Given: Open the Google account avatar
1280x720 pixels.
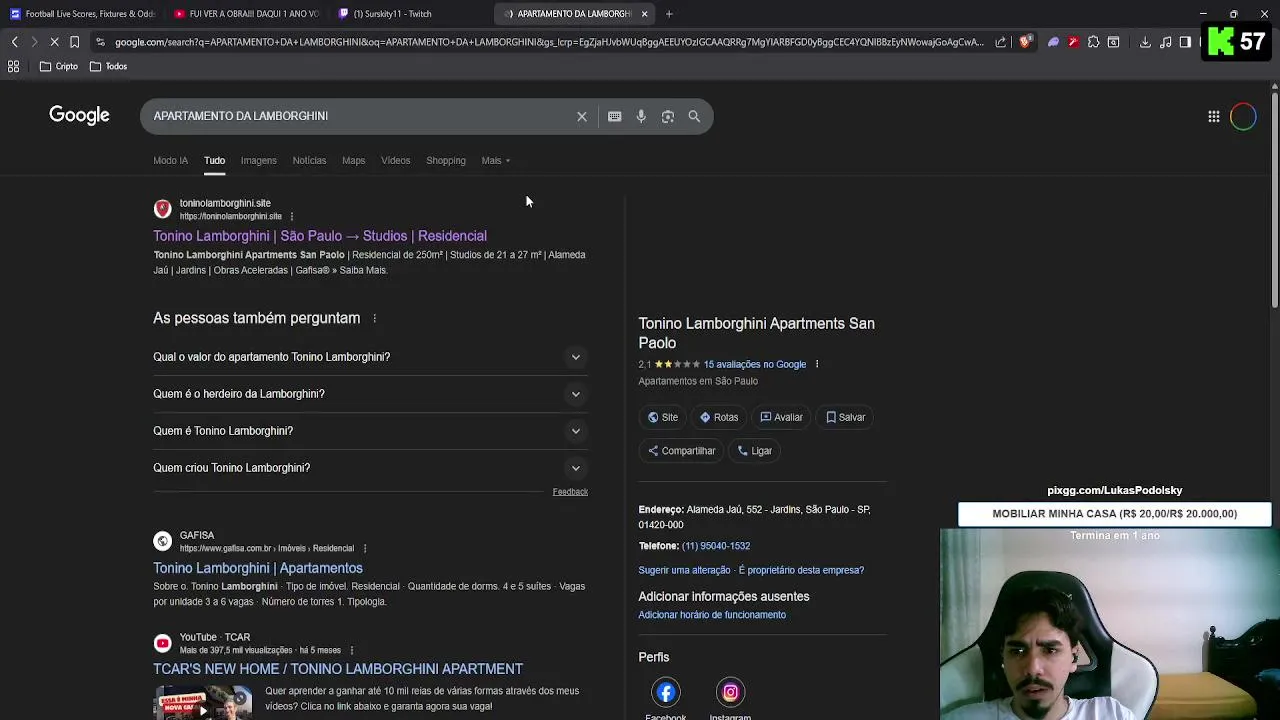Looking at the screenshot, I should (1243, 116).
